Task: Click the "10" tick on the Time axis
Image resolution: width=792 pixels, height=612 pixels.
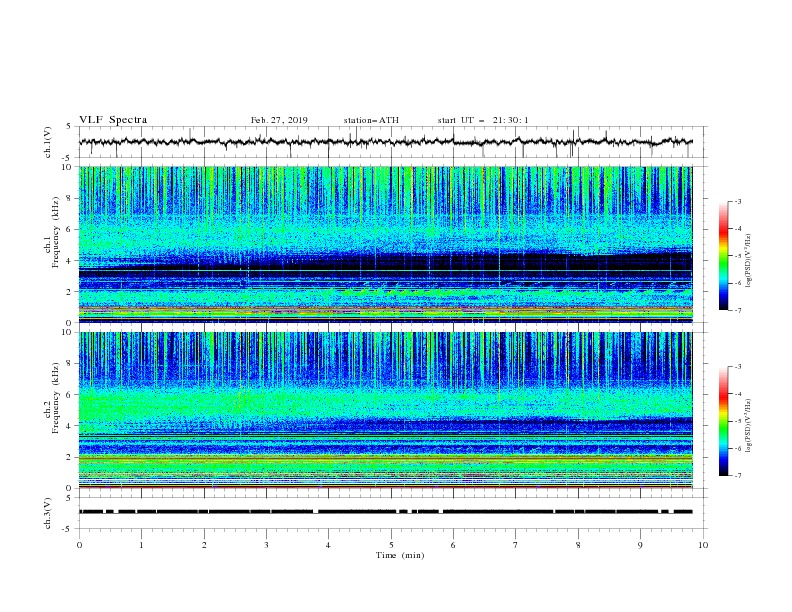Action: point(703,545)
